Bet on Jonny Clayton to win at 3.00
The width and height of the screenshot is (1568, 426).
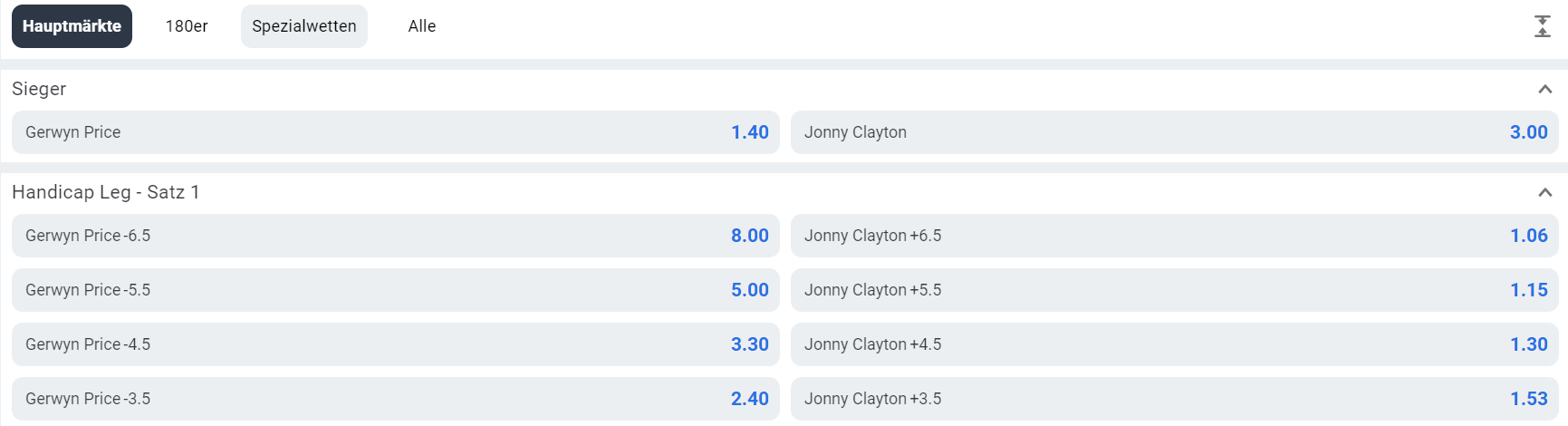1175,132
